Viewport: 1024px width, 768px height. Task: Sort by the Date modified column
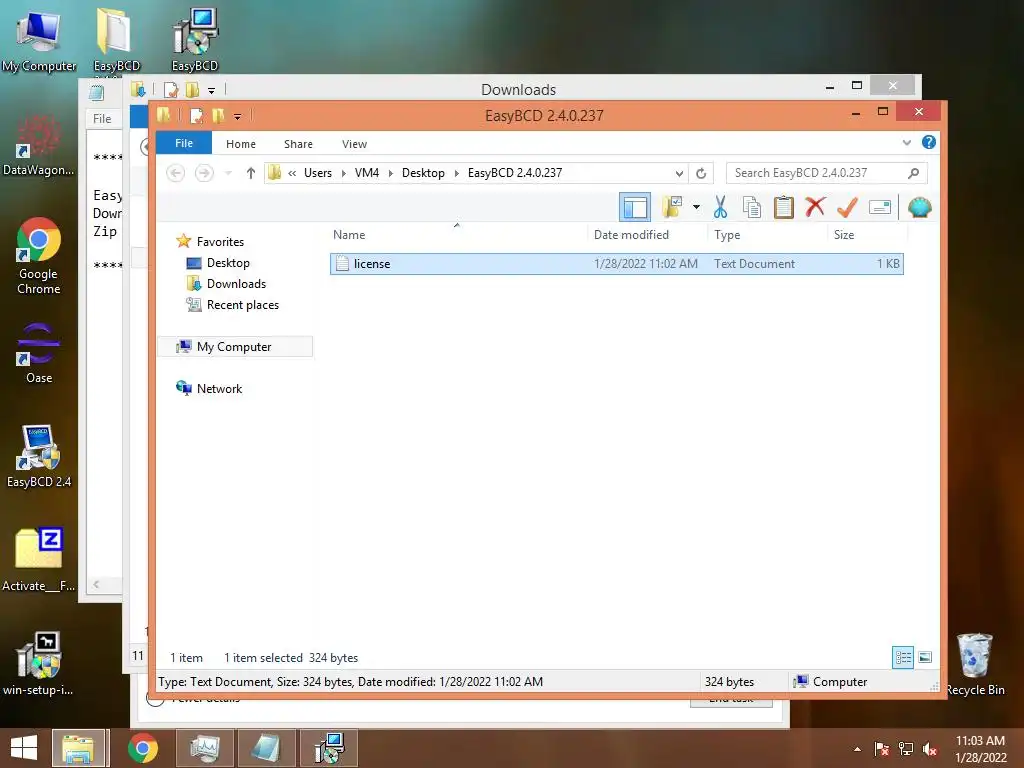tap(632, 234)
